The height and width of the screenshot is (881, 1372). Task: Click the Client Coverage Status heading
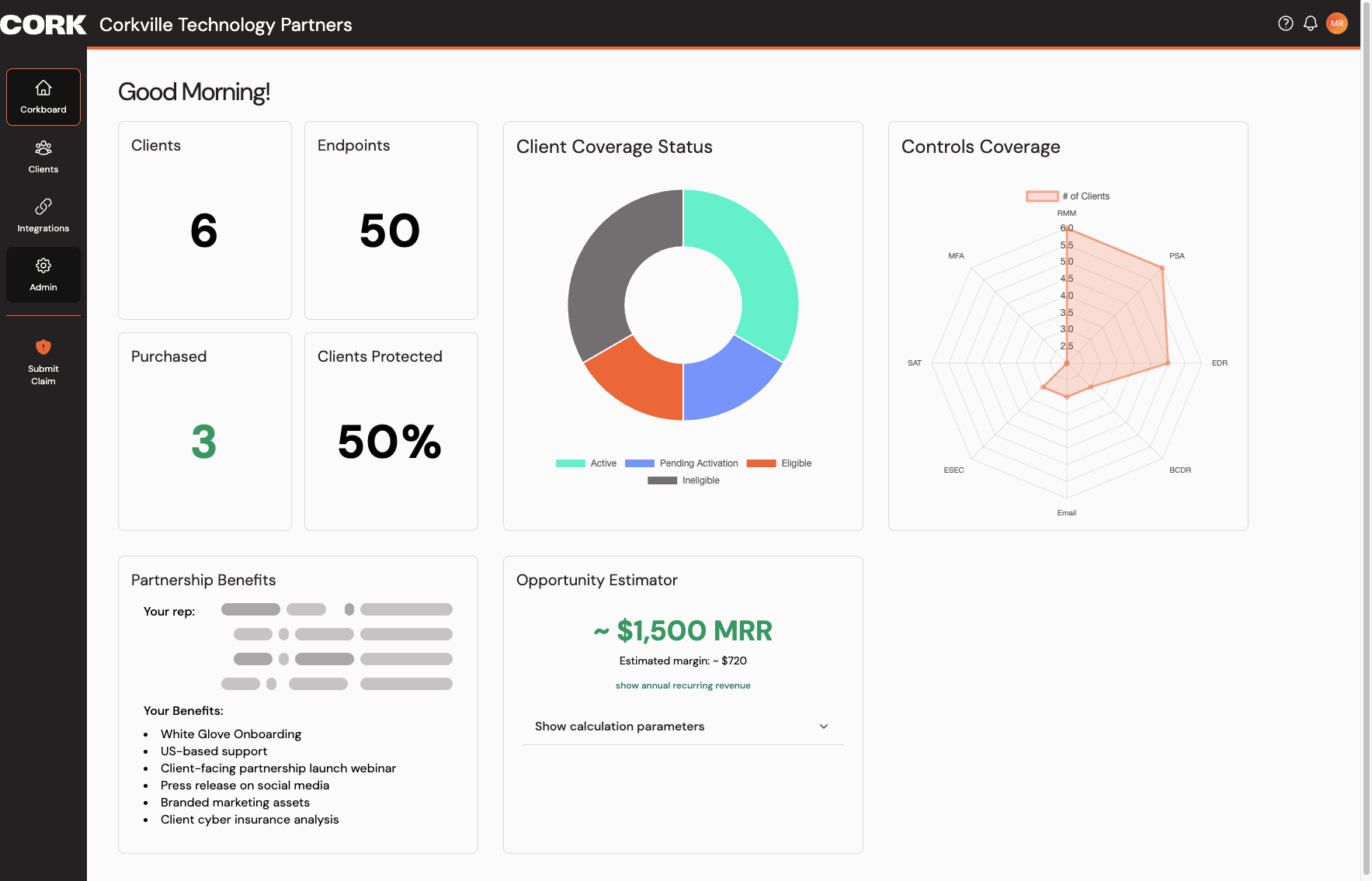(614, 147)
